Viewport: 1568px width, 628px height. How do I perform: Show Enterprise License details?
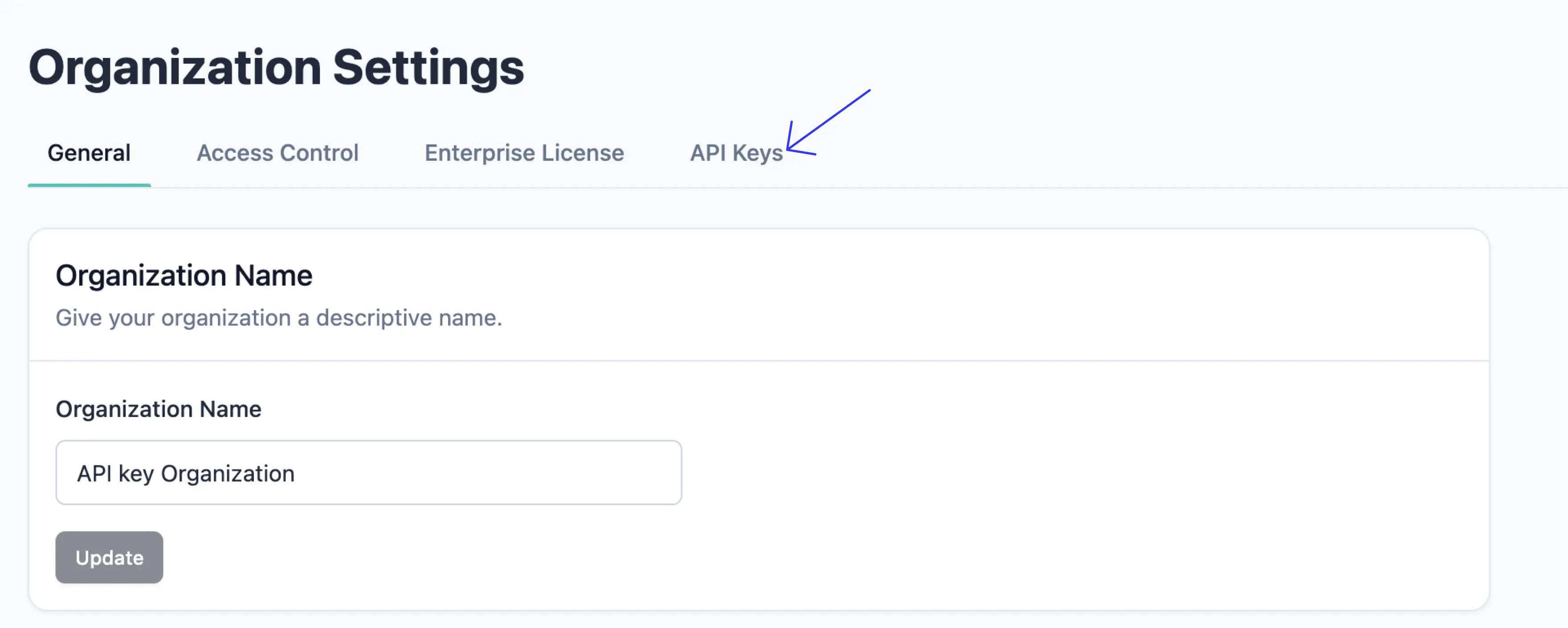click(524, 153)
